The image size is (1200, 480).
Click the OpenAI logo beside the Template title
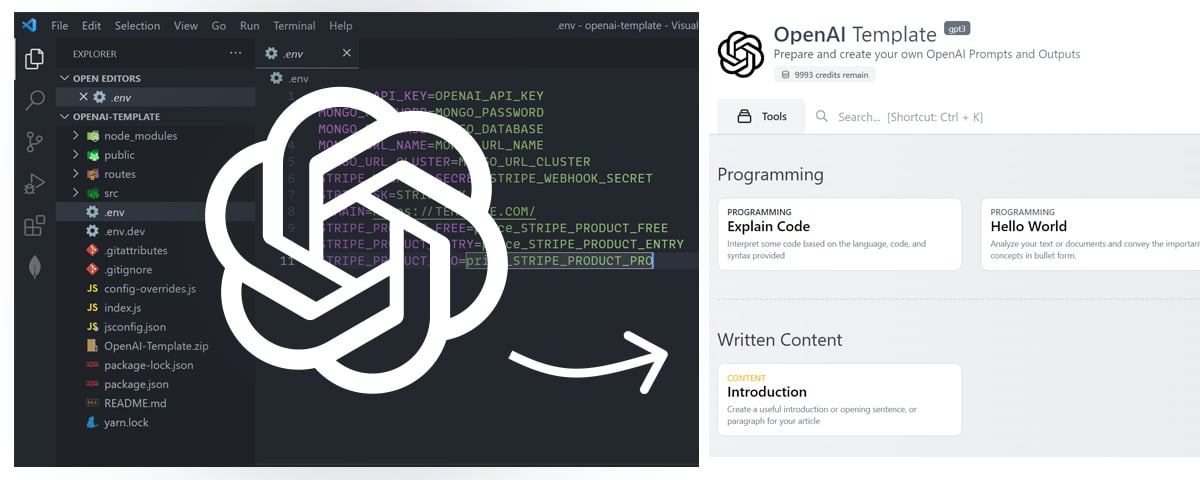tap(741, 54)
